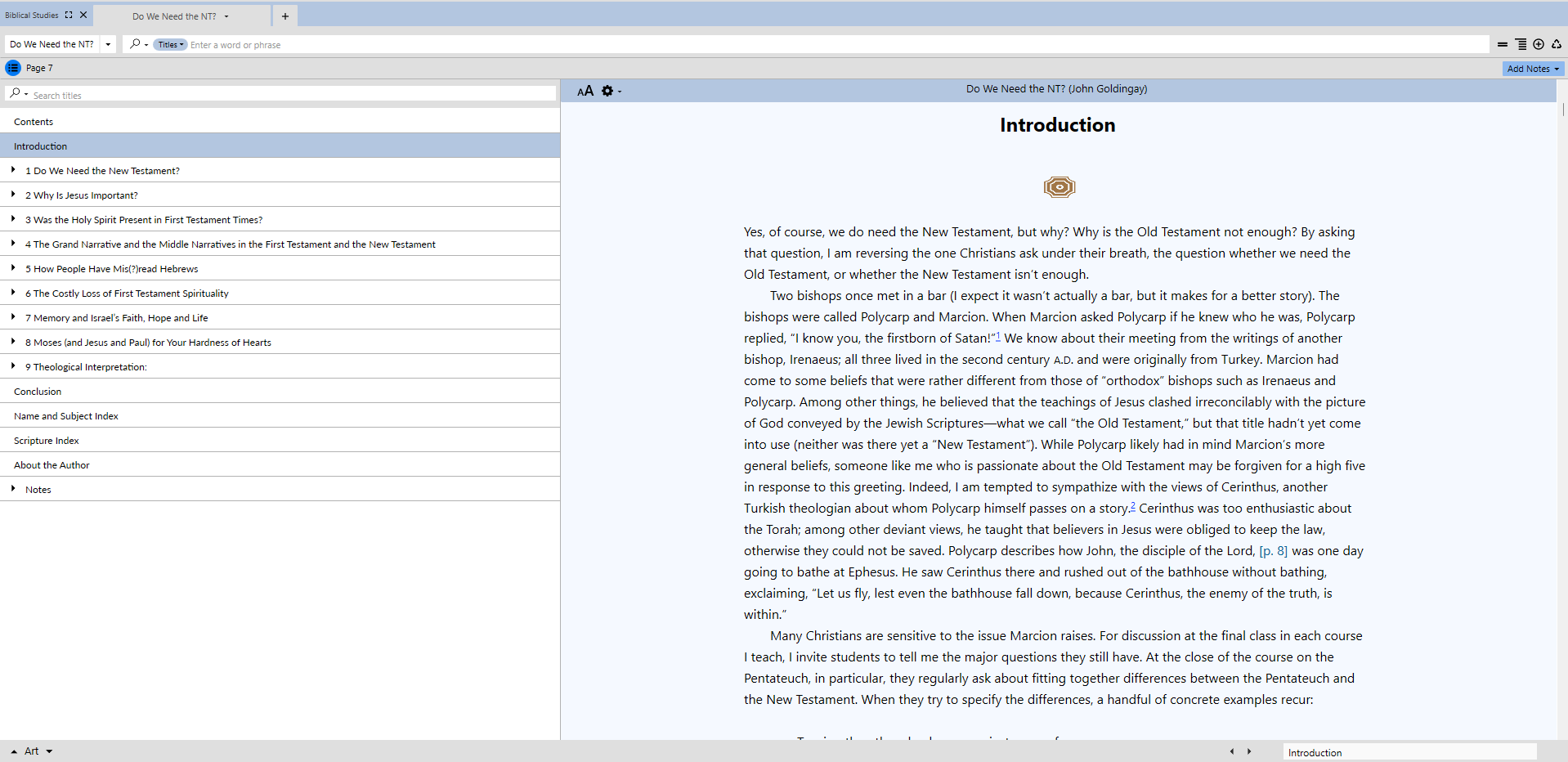Open the book selector dropdown arrow
Viewport: 1568px width, 762px height.
(108, 44)
